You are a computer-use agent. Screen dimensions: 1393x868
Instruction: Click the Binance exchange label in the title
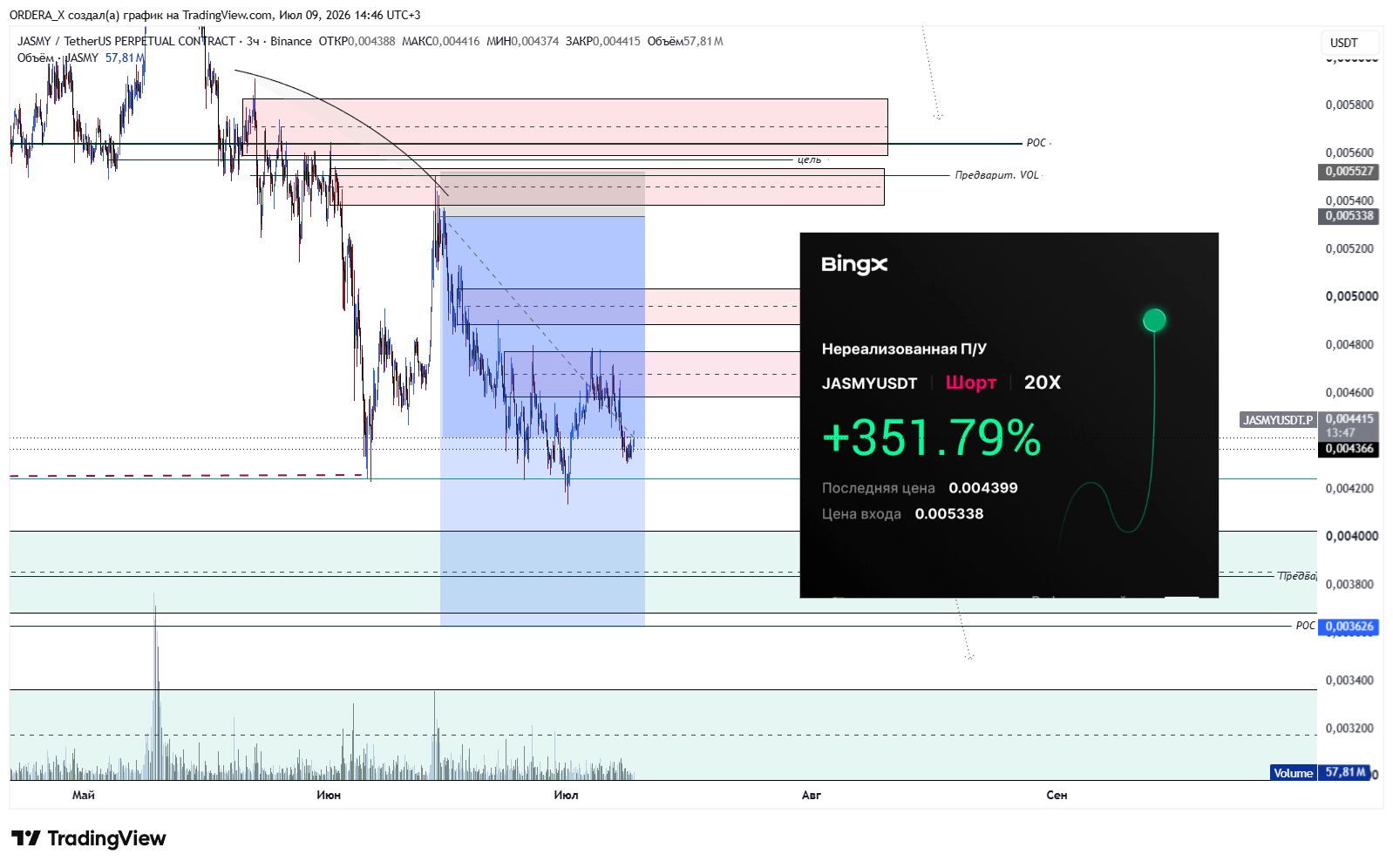tap(291, 41)
